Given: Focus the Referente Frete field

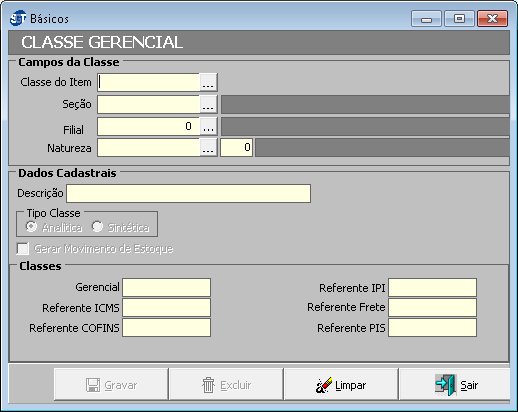Looking at the screenshot, I should click(x=432, y=307).
